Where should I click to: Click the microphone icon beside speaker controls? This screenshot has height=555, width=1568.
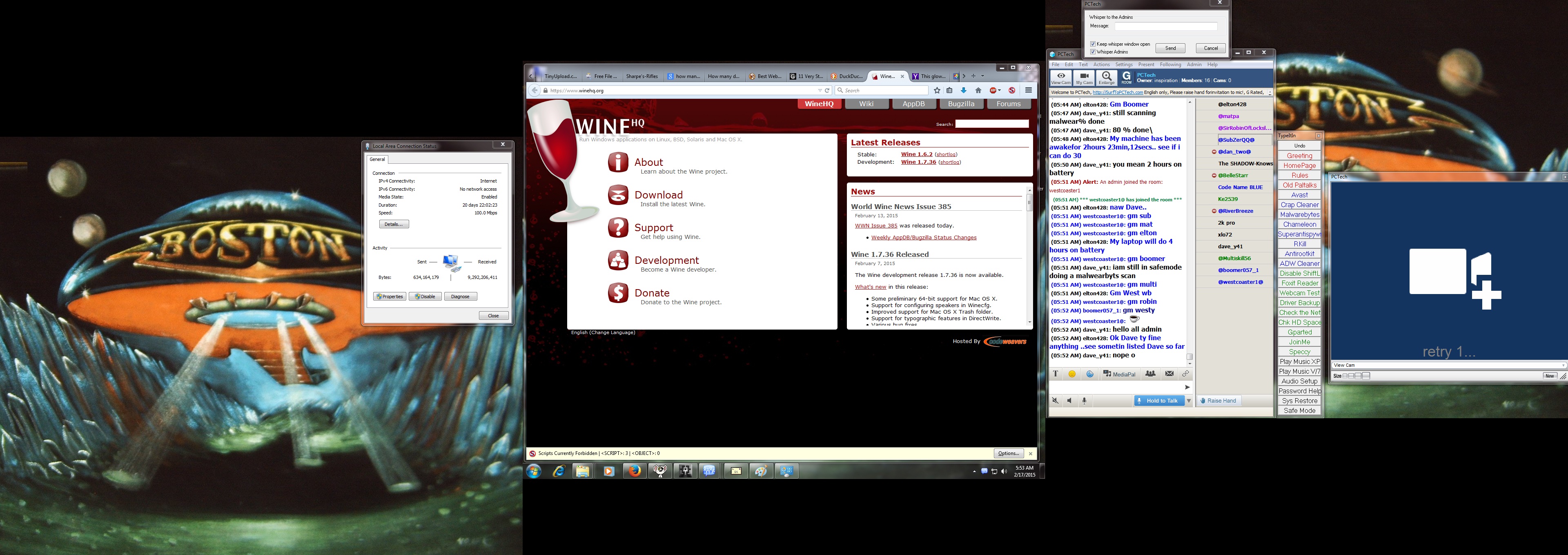tap(1084, 401)
